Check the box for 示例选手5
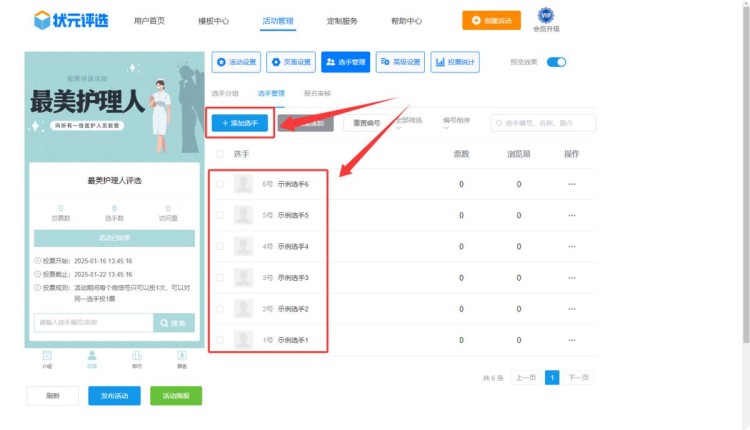The height and width of the screenshot is (430, 750). coord(220,215)
